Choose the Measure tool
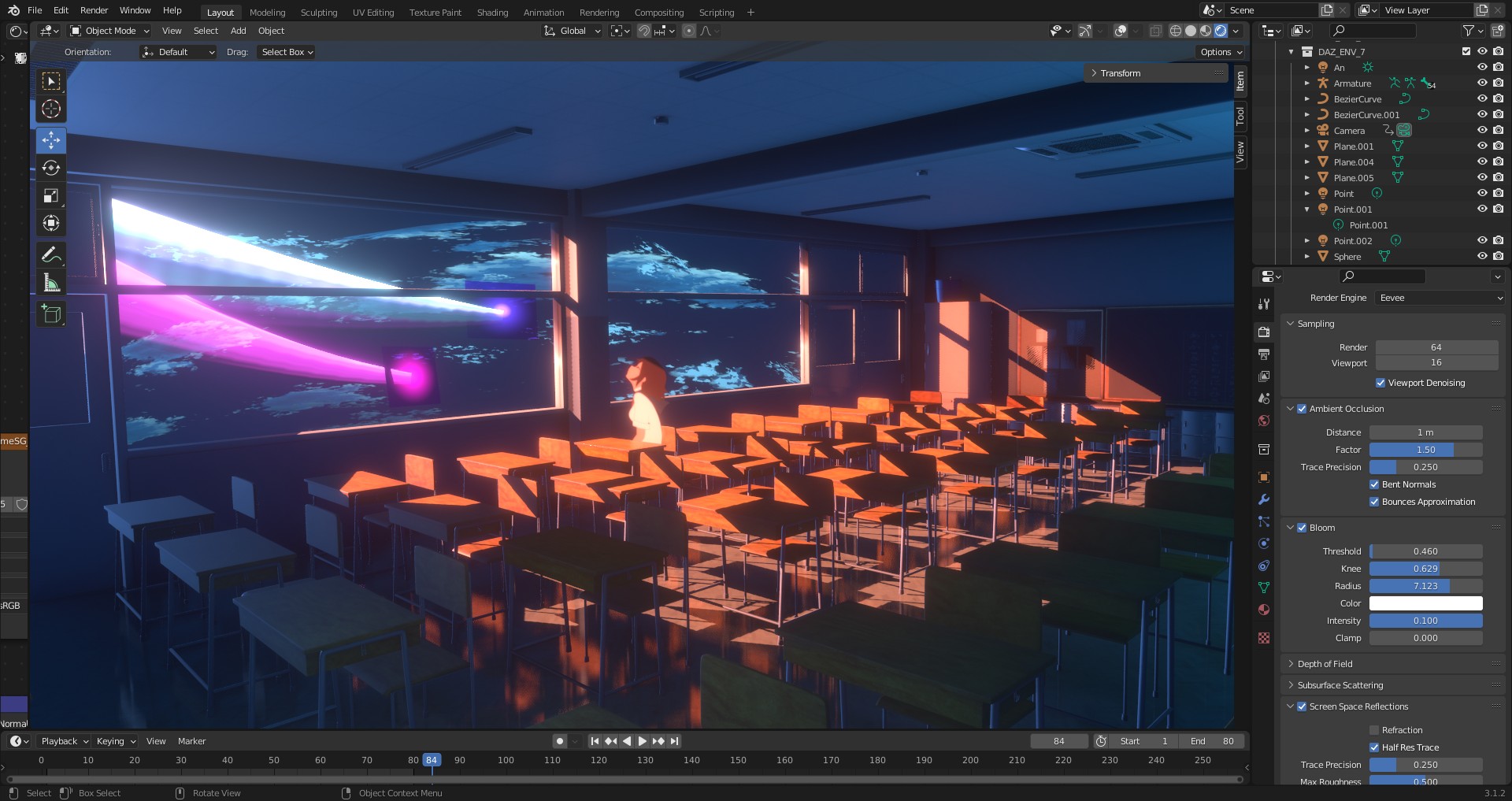 coord(51,282)
